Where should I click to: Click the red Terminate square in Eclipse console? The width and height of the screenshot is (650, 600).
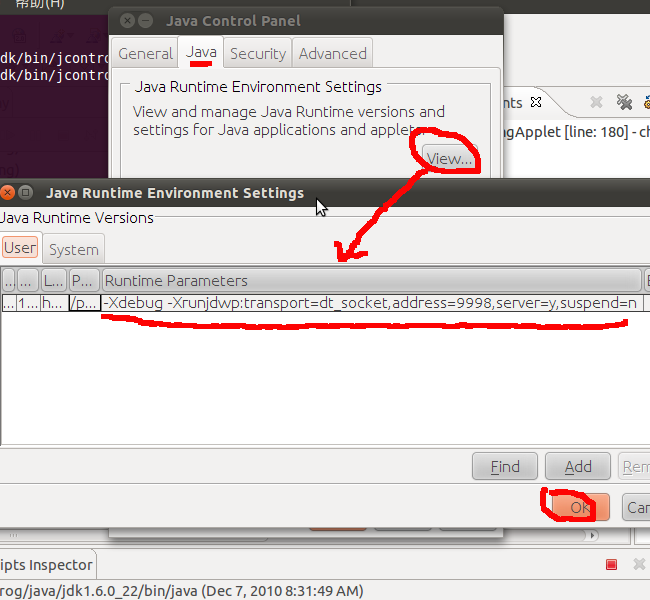[x=611, y=564]
